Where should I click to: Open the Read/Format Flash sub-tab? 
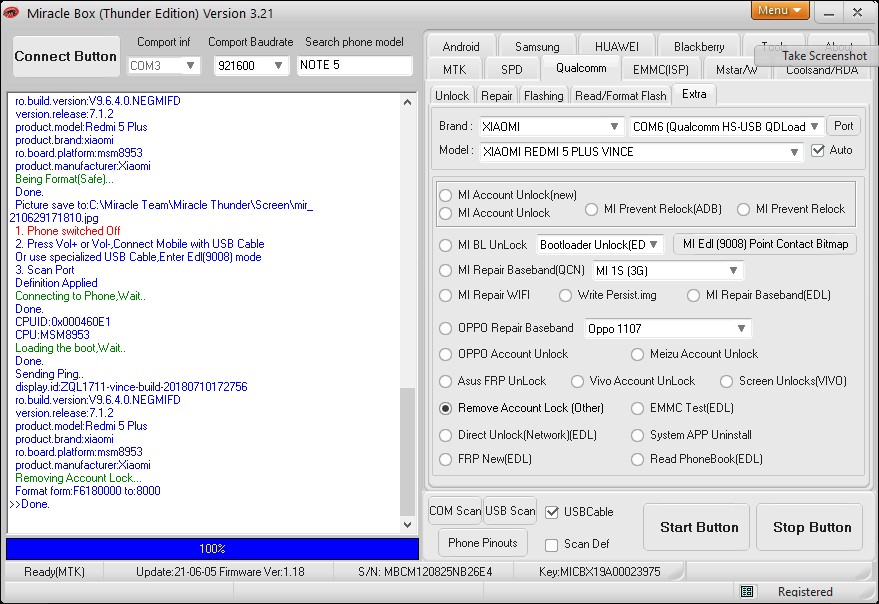click(x=621, y=96)
